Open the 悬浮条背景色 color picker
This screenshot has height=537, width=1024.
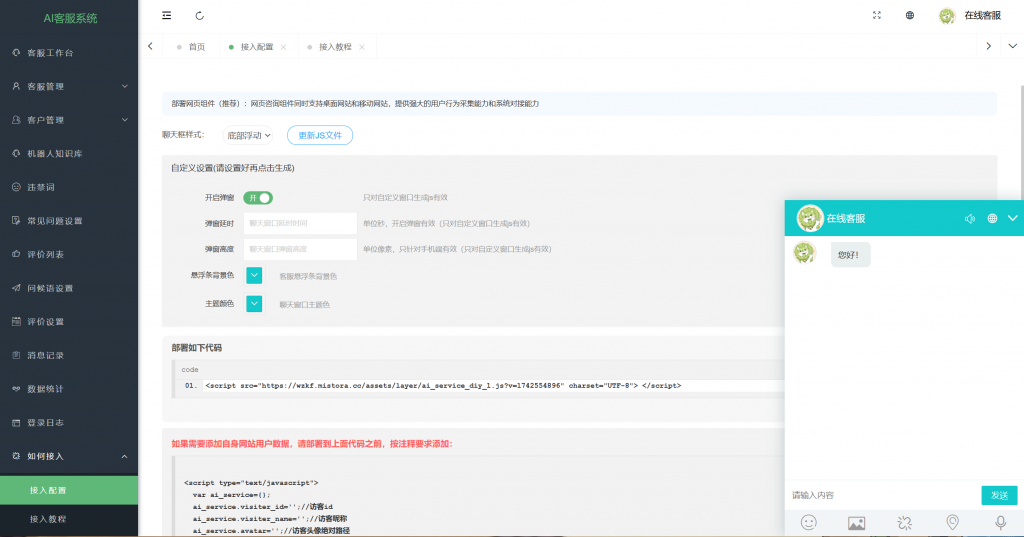[254, 276]
